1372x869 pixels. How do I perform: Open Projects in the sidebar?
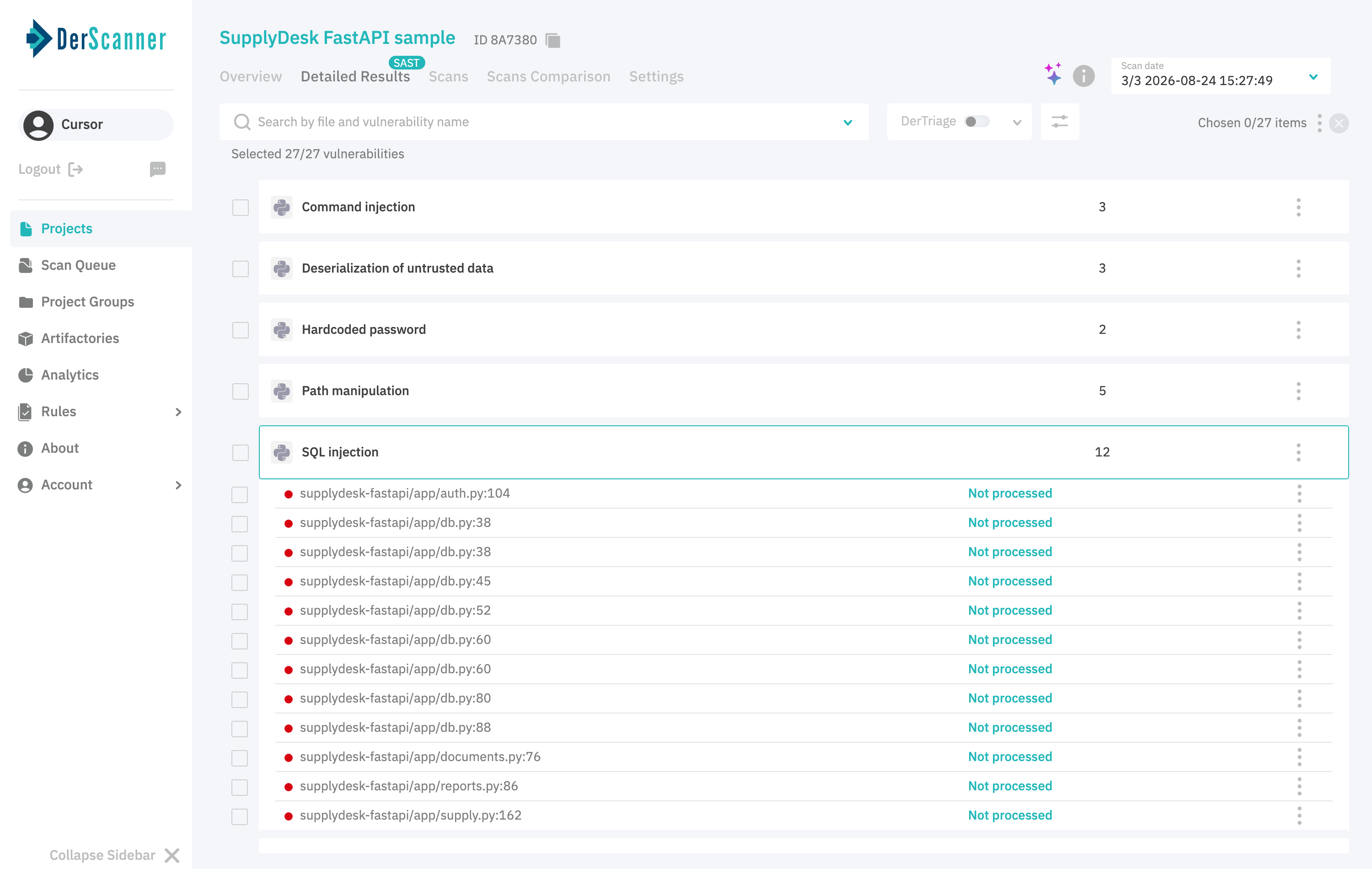click(100, 229)
